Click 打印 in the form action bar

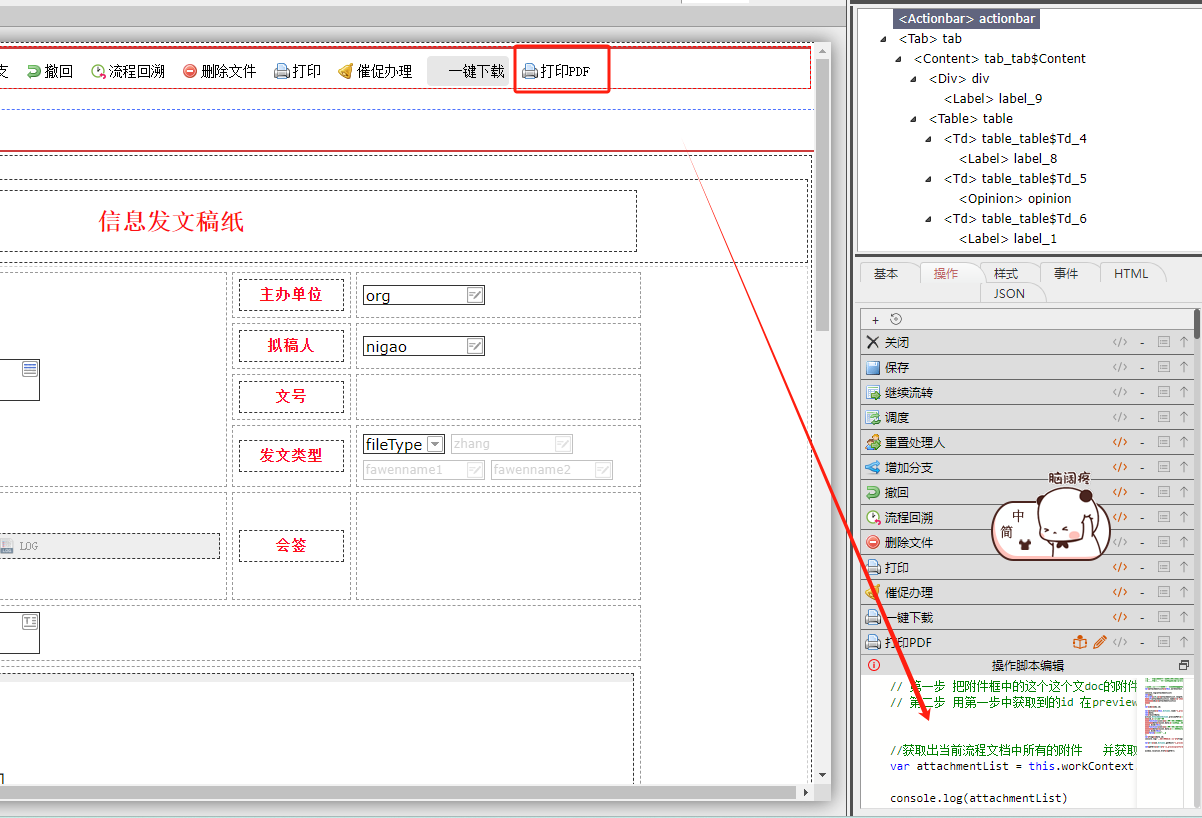pos(297,71)
